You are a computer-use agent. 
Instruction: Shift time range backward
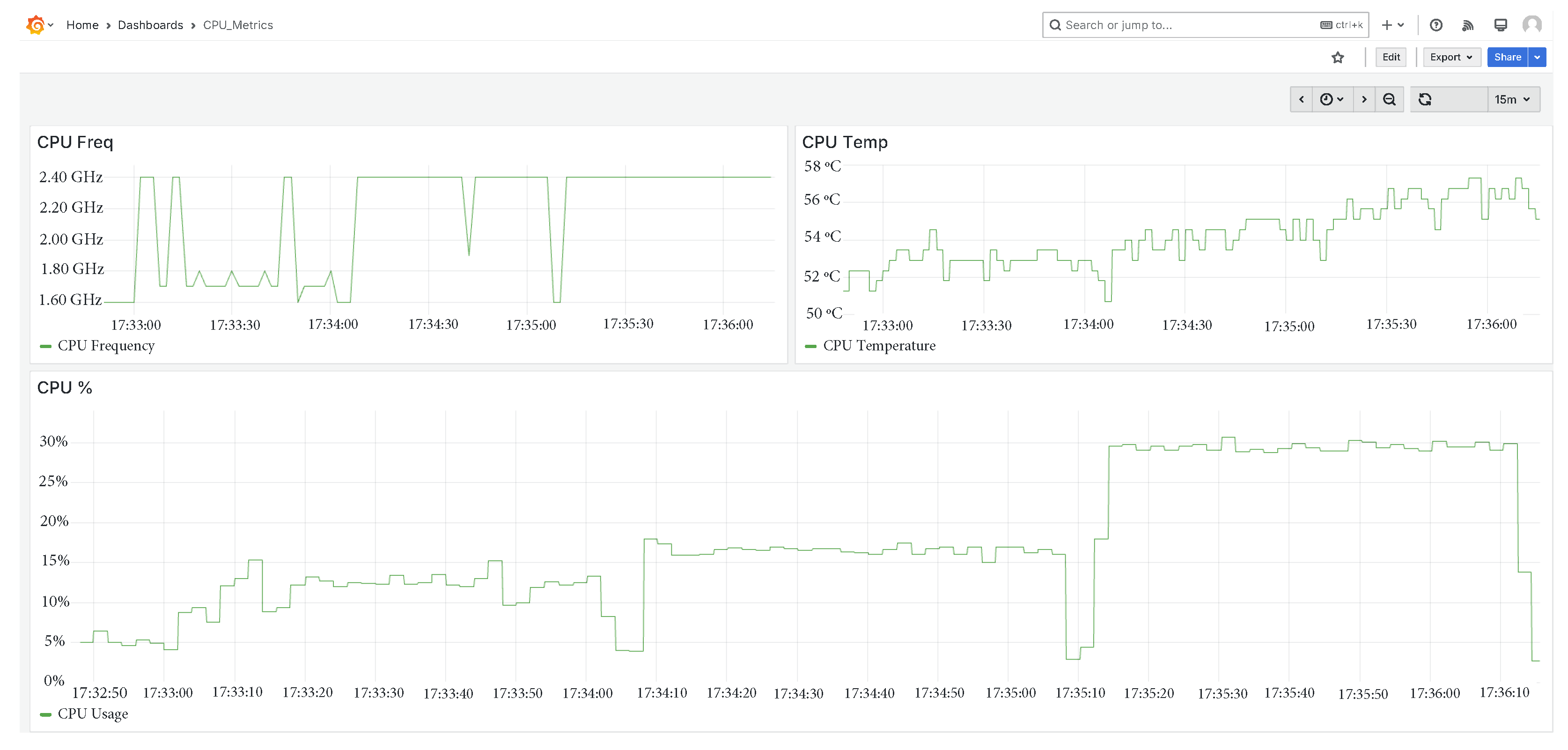pos(1302,99)
